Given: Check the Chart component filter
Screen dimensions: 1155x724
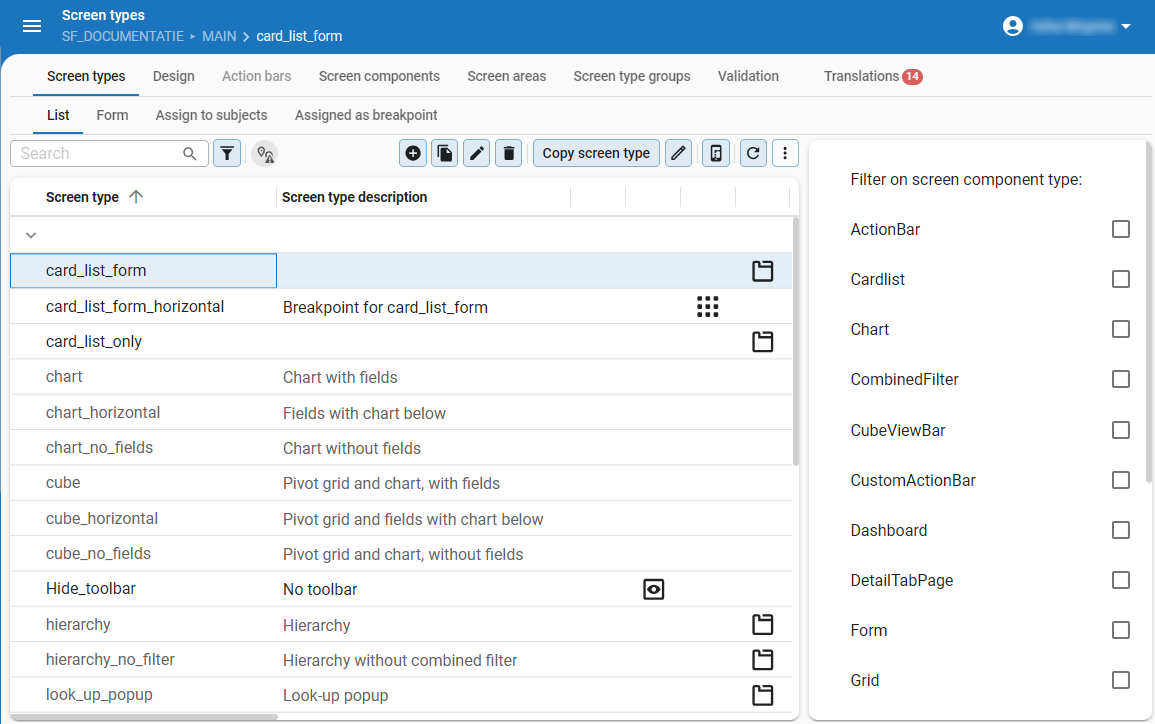Looking at the screenshot, I should pos(1120,329).
